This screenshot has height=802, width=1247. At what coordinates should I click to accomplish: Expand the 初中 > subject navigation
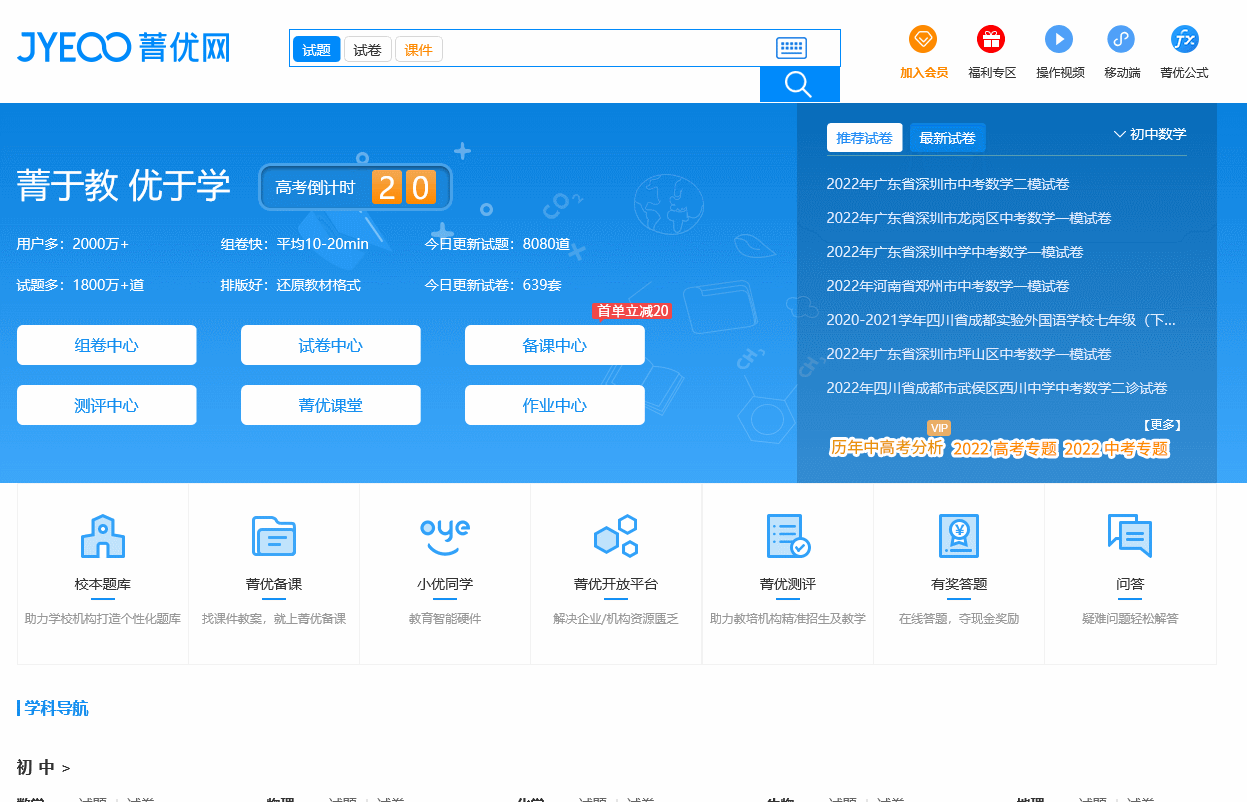[x=43, y=767]
